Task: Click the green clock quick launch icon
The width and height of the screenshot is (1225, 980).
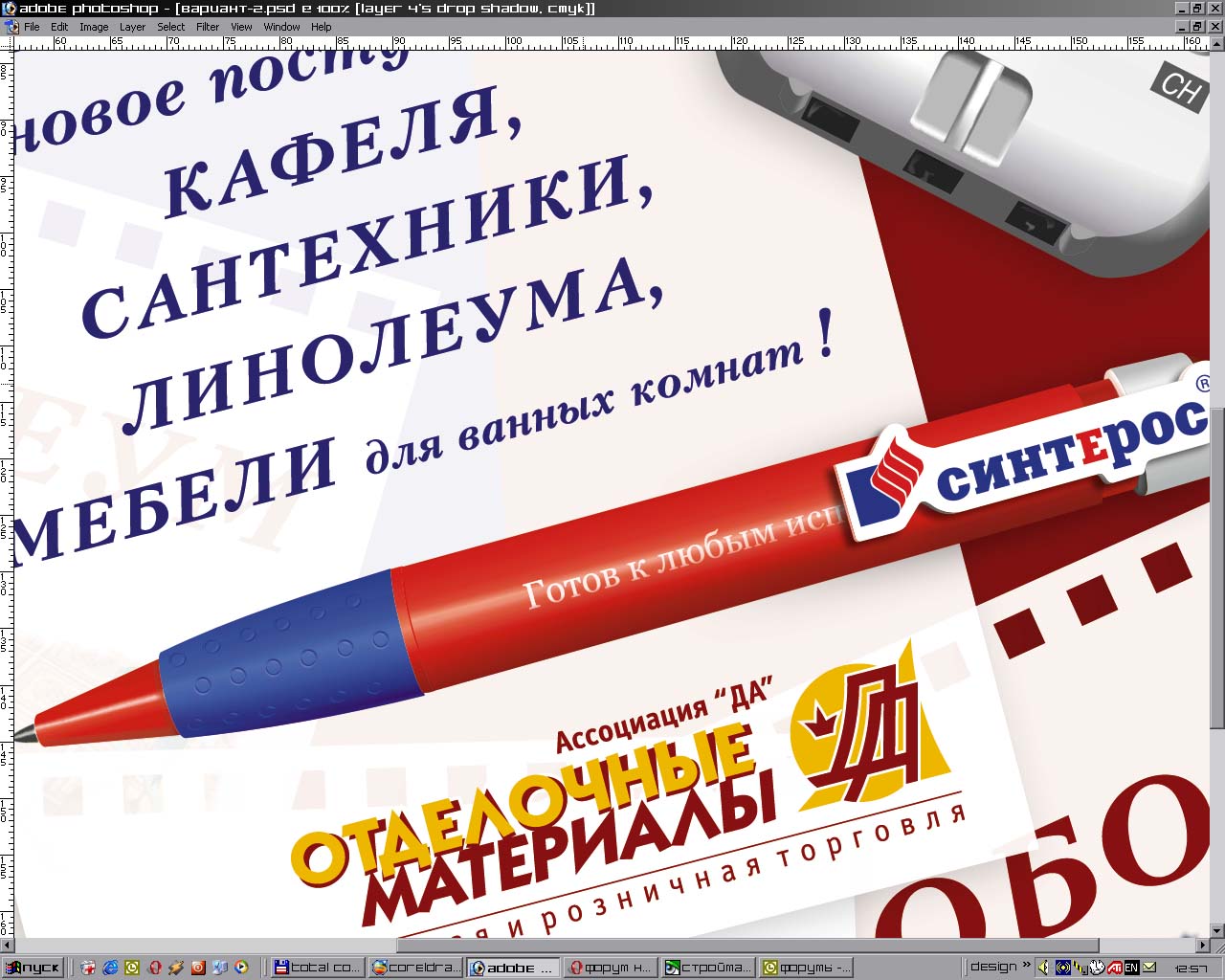Action: tap(133, 968)
